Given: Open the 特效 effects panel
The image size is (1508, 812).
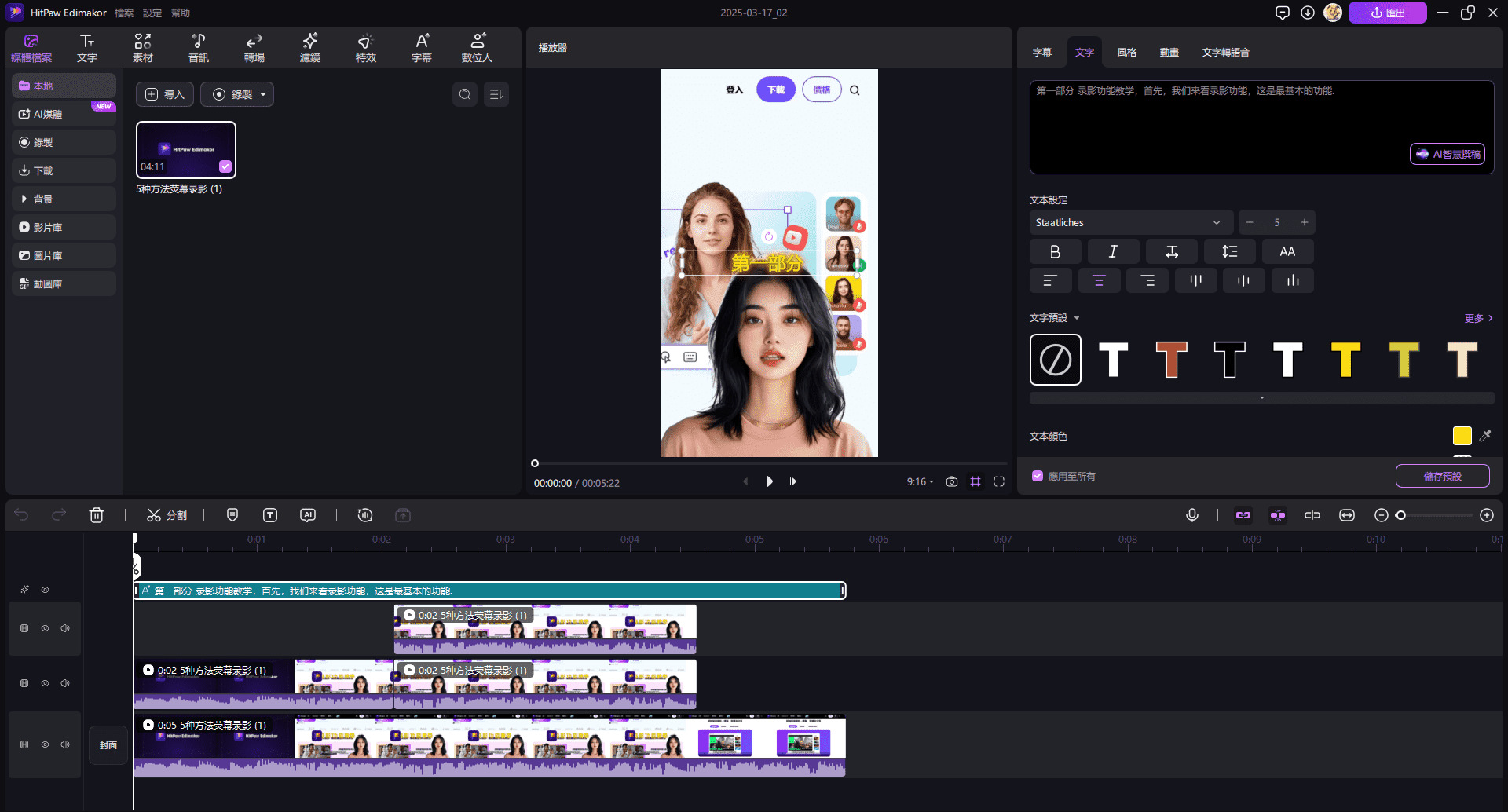Looking at the screenshot, I should click(x=365, y=47).
